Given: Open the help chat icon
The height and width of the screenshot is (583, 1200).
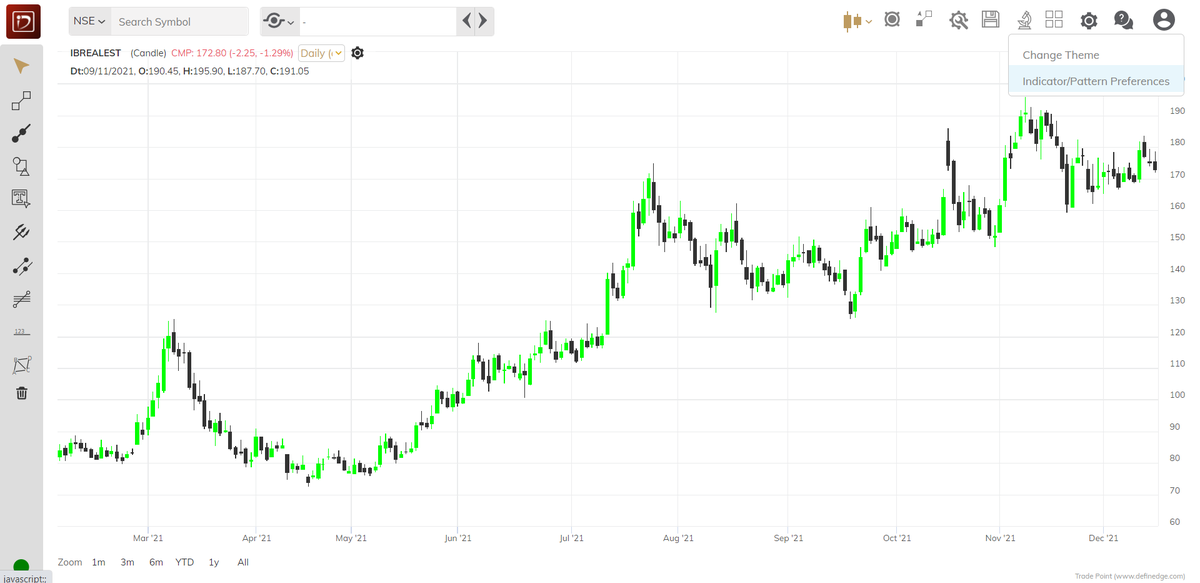Looking at the screenshot, I should 1122,19.
